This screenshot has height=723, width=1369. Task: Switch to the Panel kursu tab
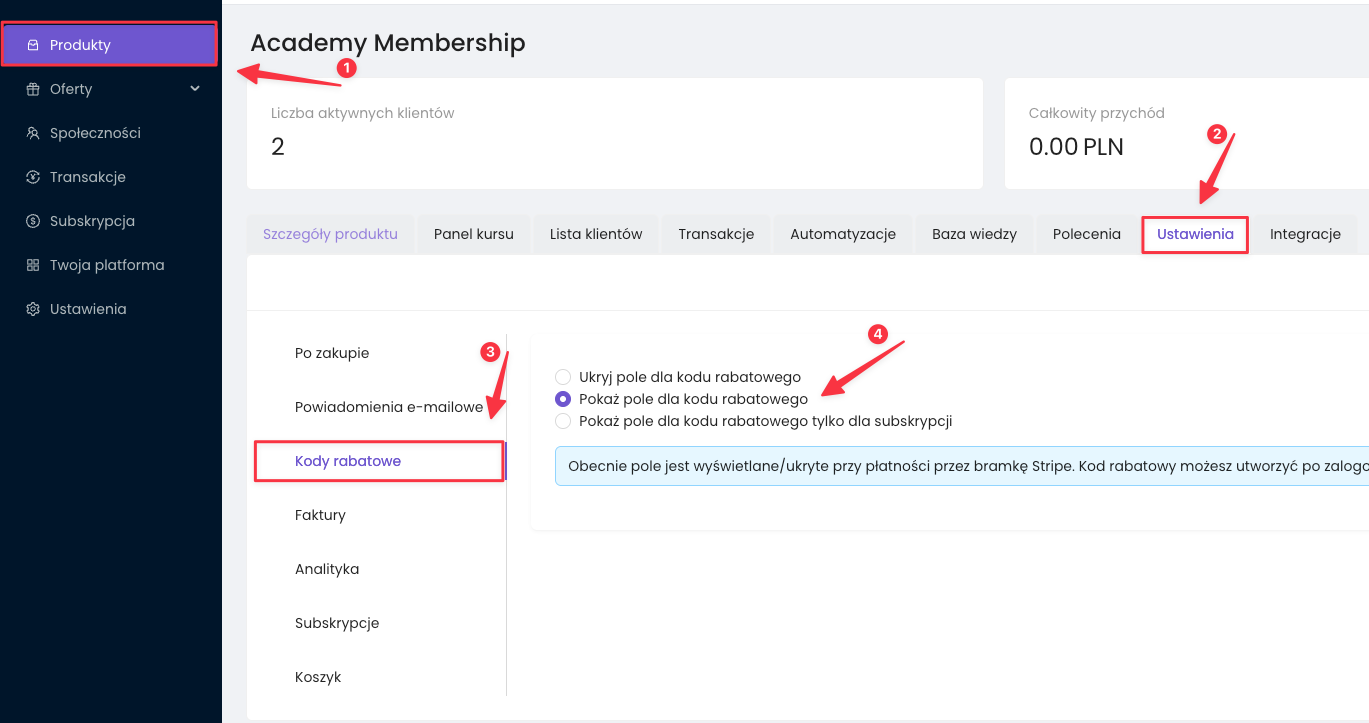(473, 234)
